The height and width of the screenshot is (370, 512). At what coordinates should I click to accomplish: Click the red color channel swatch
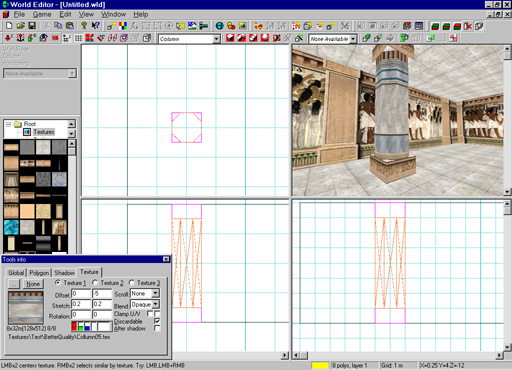point(74,326)
